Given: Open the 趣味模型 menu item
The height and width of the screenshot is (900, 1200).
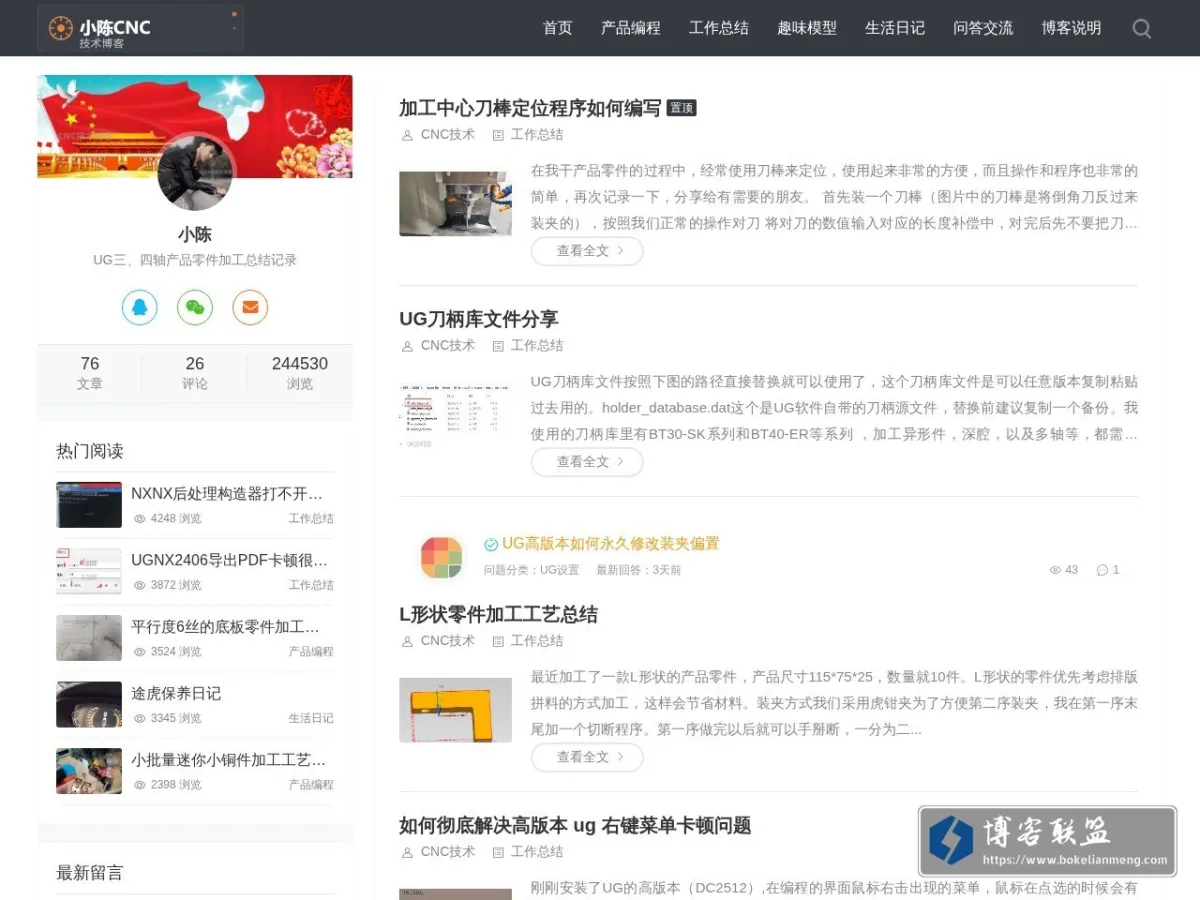Looking at the screenshot, I should click(x=806, y=28).
